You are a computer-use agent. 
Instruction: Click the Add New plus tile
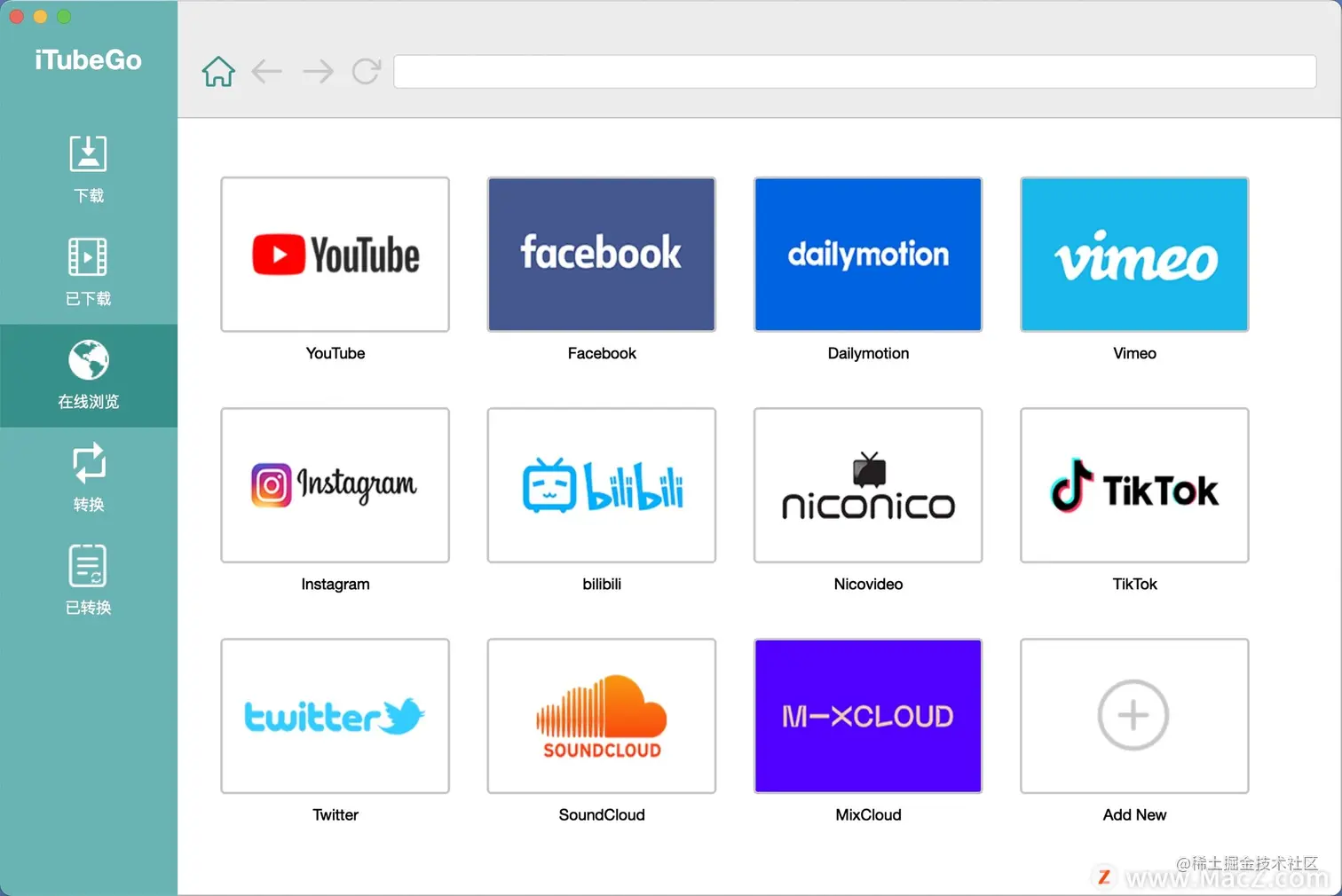[x=1134, y=716]
